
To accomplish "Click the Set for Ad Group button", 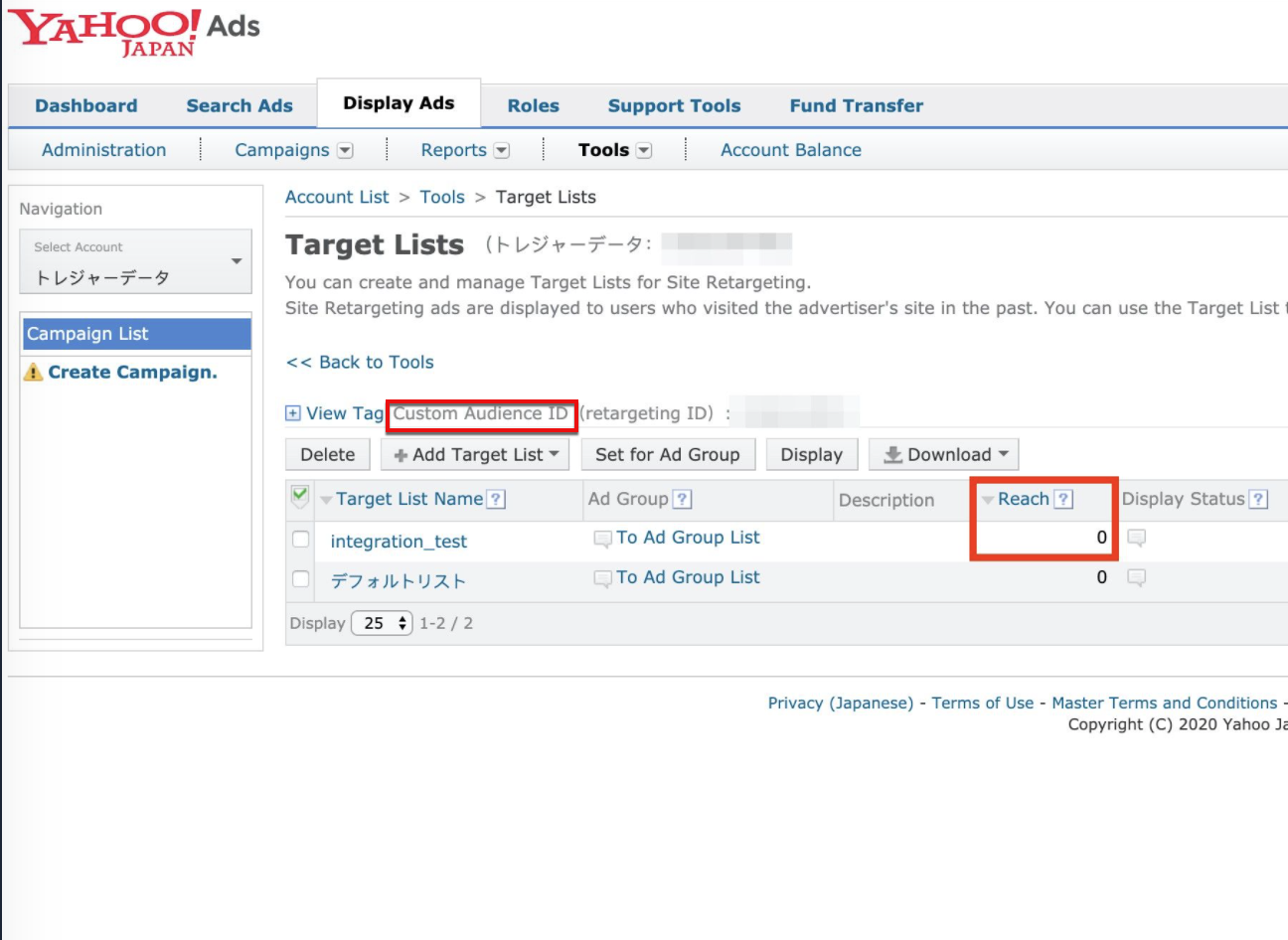I will pyautogui.click(x=667, y=455).
